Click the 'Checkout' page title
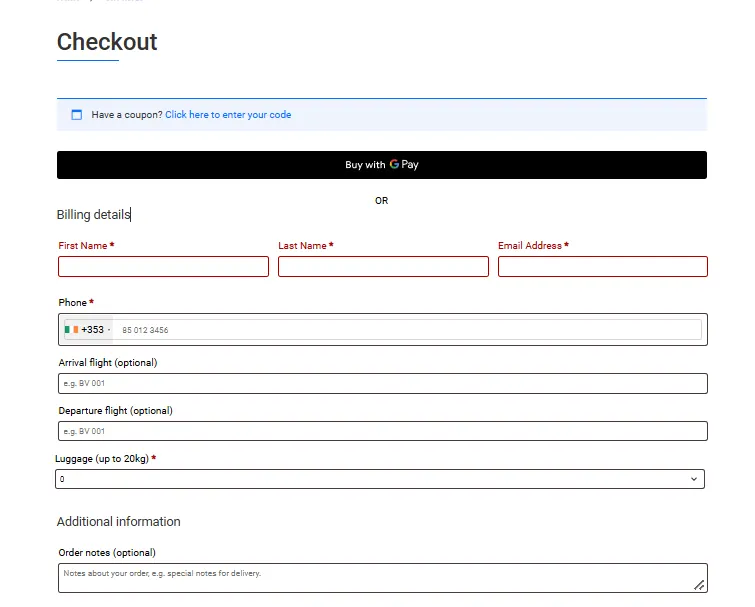This screenshot has width=755, height=607. 107,42
